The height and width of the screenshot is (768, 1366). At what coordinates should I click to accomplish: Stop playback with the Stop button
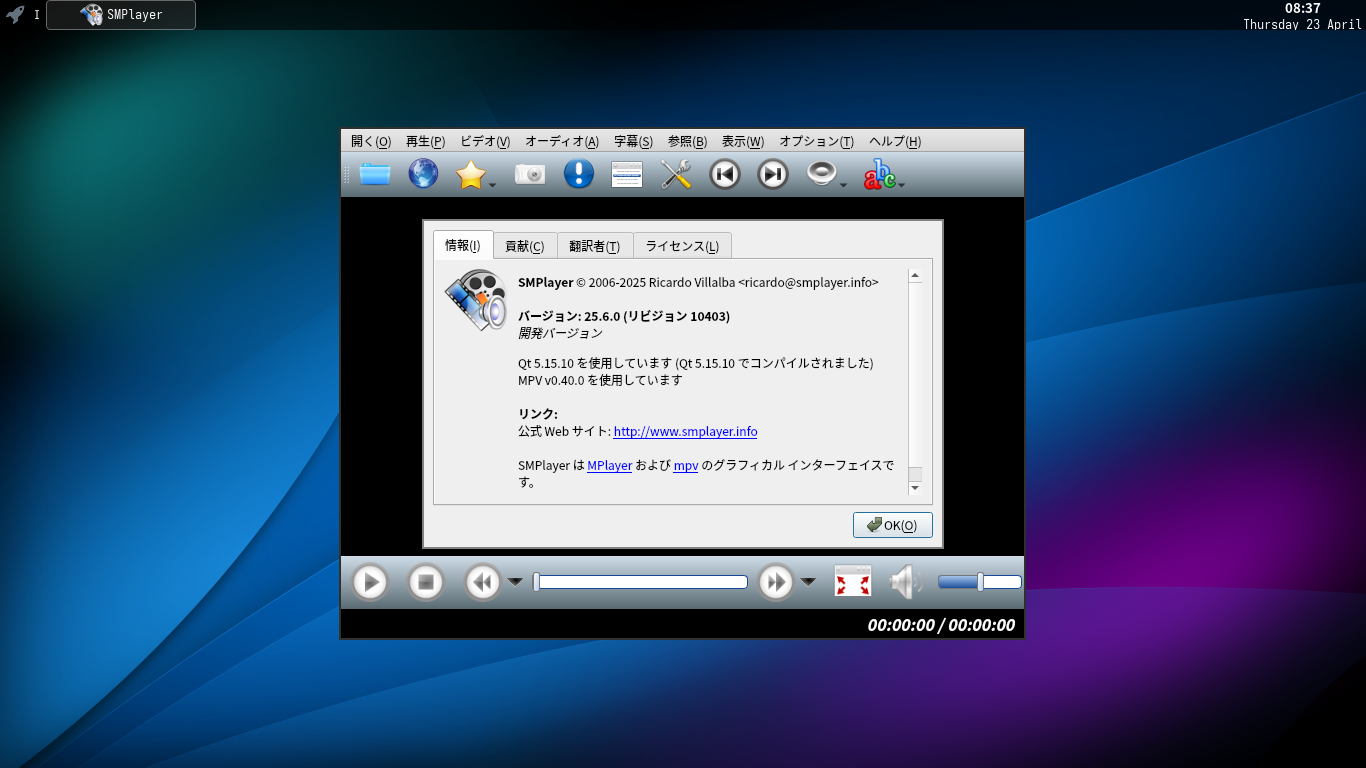tap(426, 582)
